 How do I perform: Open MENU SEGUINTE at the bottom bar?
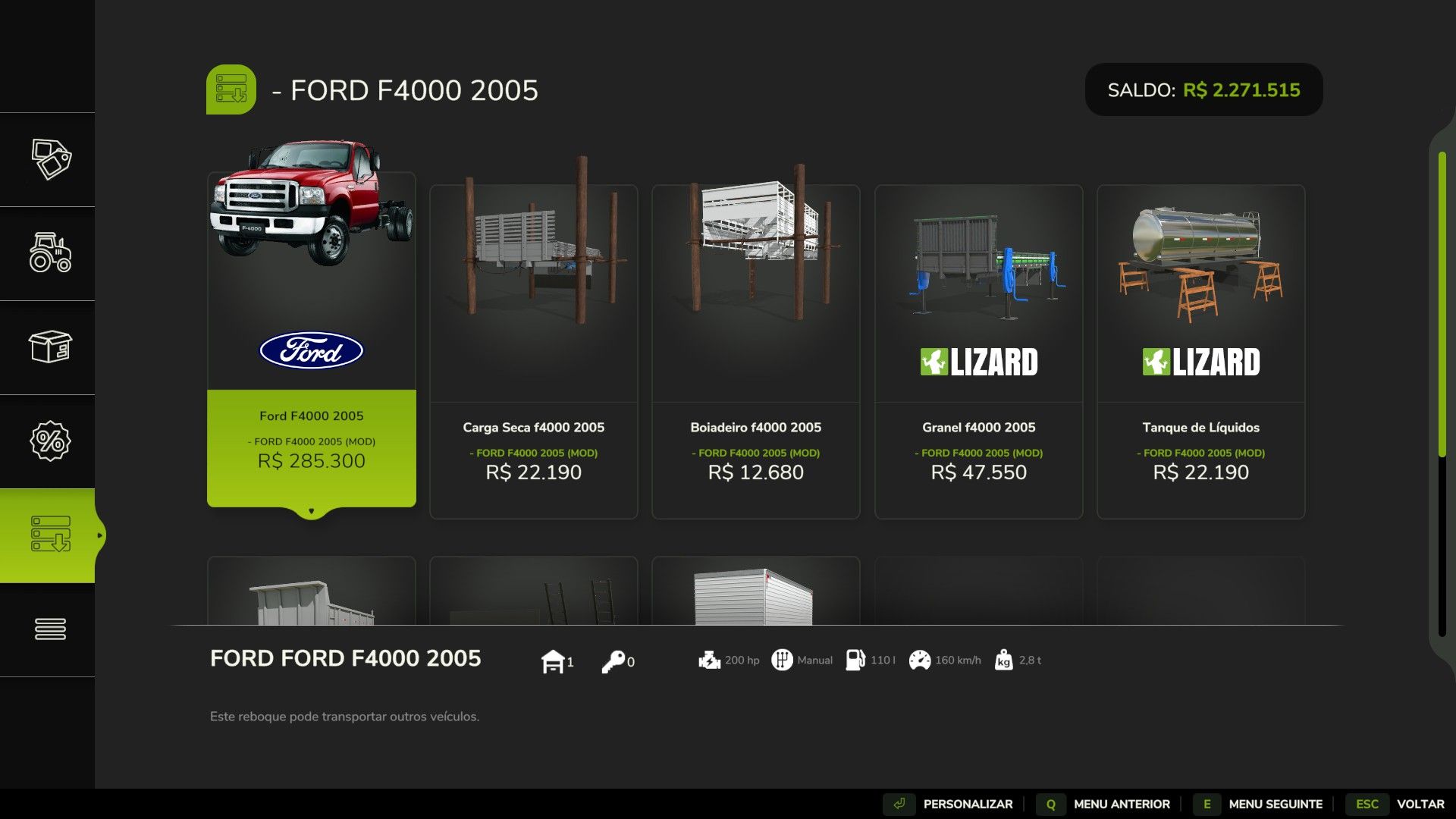click(x=1274, y=804)
